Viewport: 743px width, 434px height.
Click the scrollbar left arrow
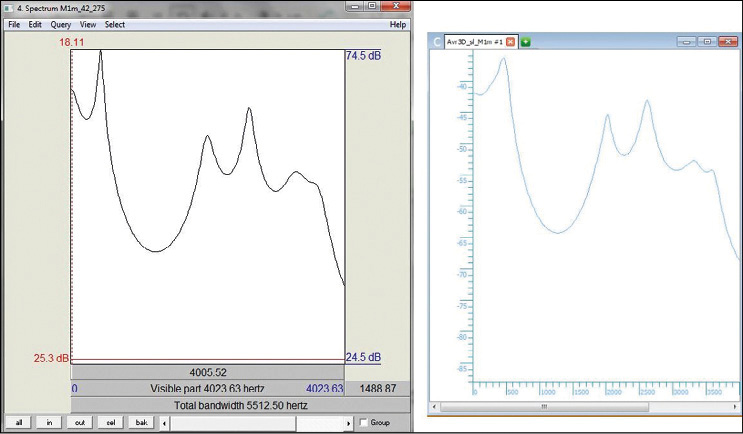pos(165,423)
